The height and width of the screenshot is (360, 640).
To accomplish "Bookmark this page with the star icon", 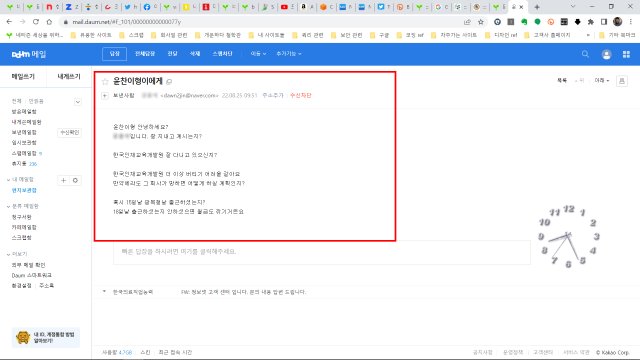I will point(481,22).
